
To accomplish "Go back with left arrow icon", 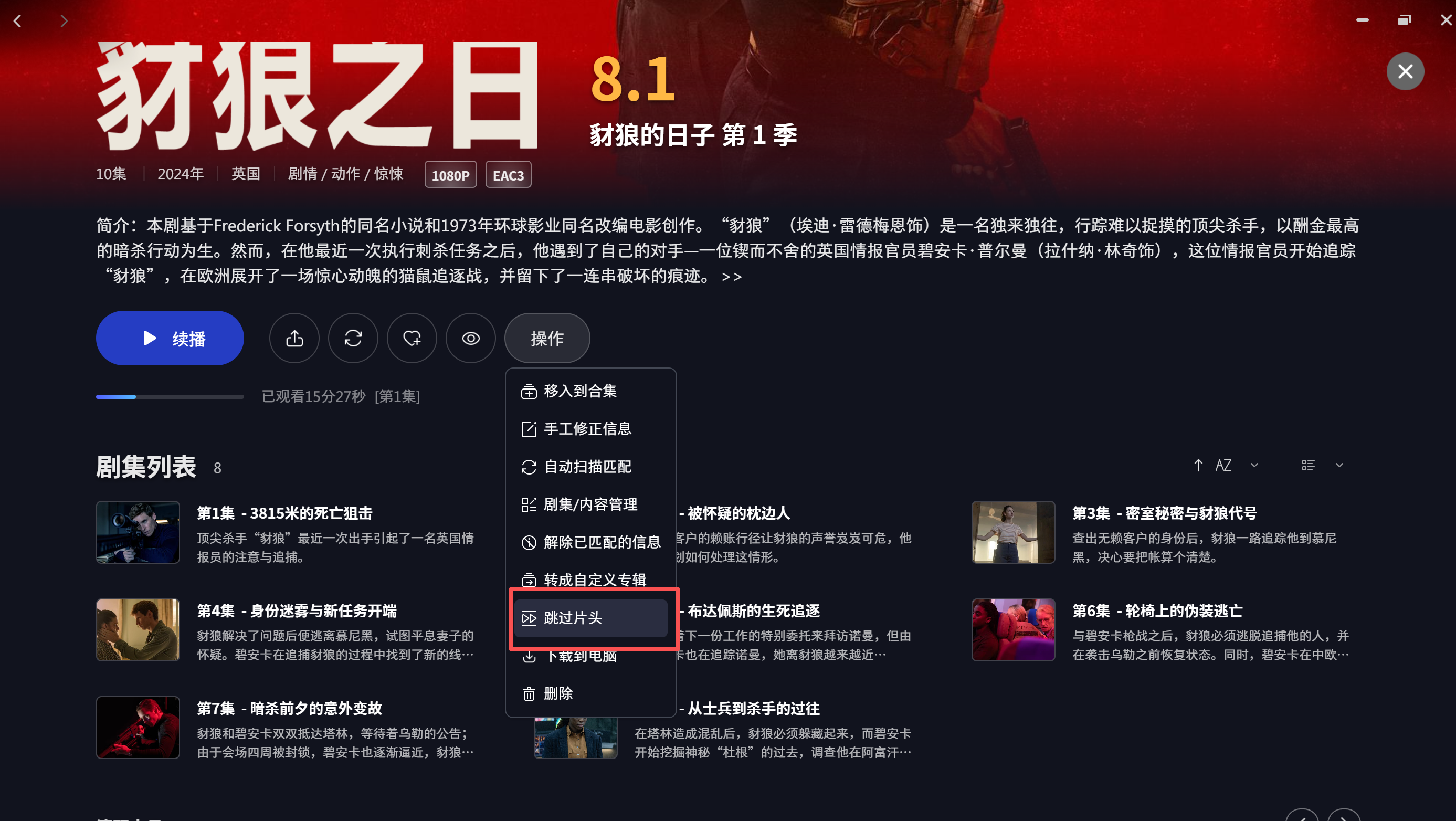I will tap(17, 21).
